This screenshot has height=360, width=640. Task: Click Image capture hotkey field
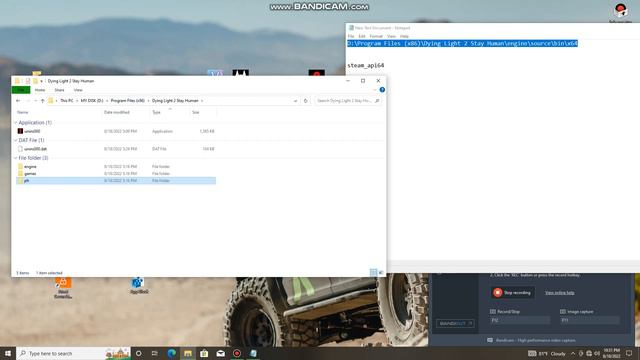pos(589,320)
